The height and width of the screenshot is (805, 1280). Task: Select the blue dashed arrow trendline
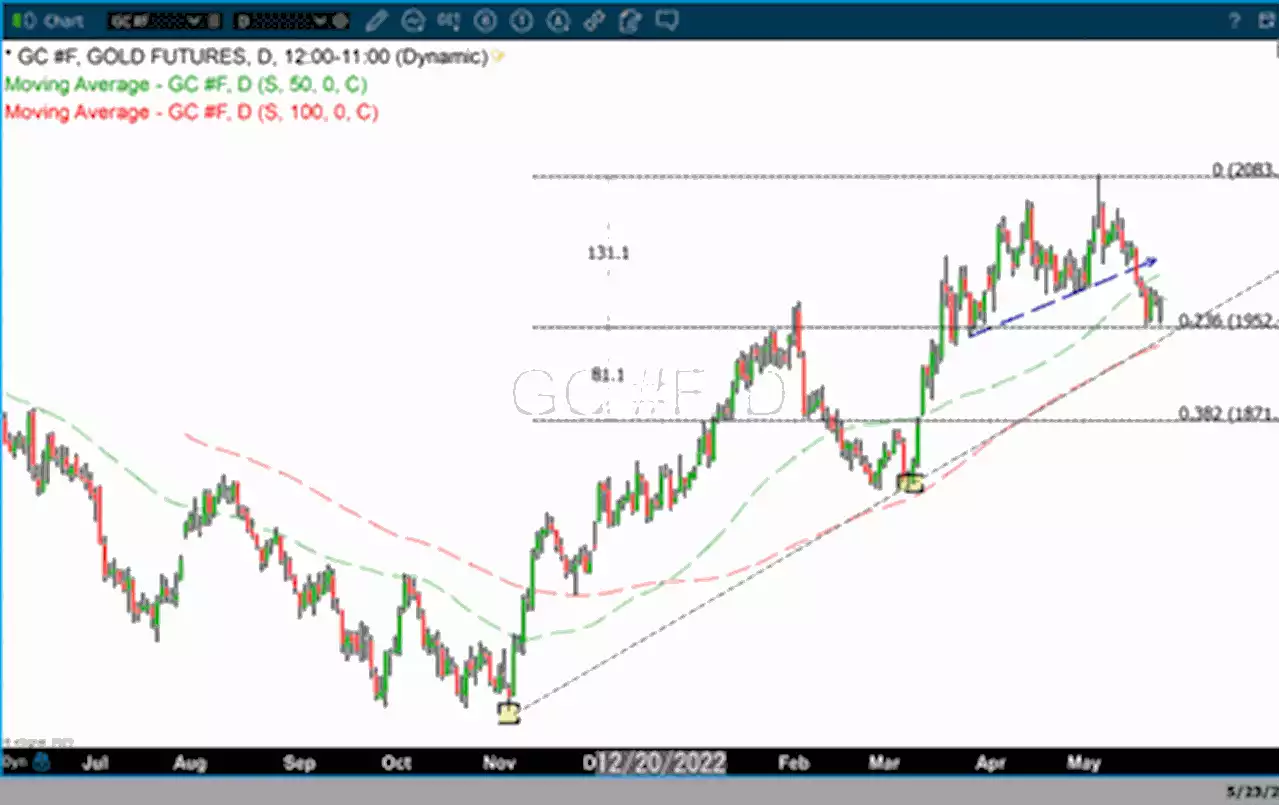pyautogui.click(x=1063, y=297)
